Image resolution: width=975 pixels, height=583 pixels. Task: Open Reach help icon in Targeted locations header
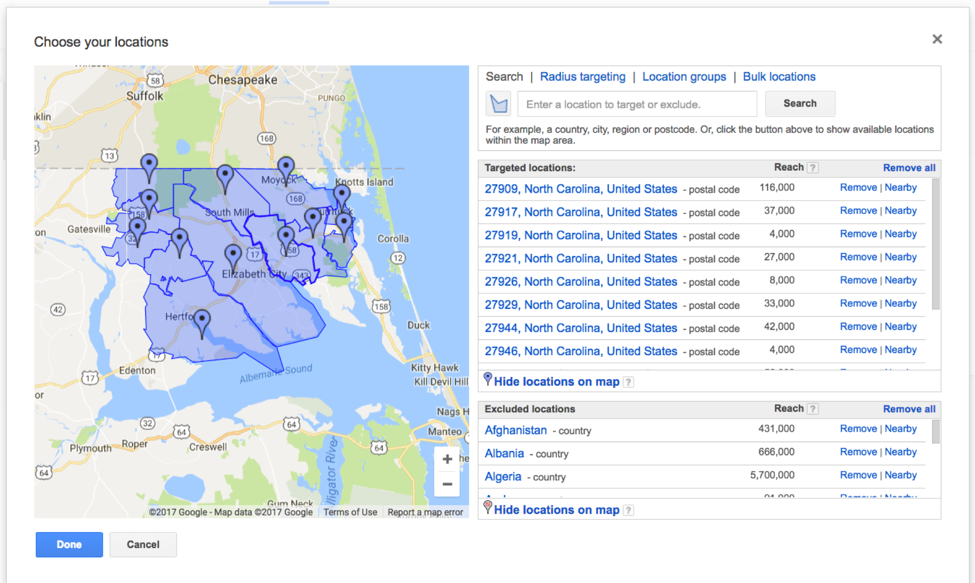pyautogui.click(x=813, y=168)
